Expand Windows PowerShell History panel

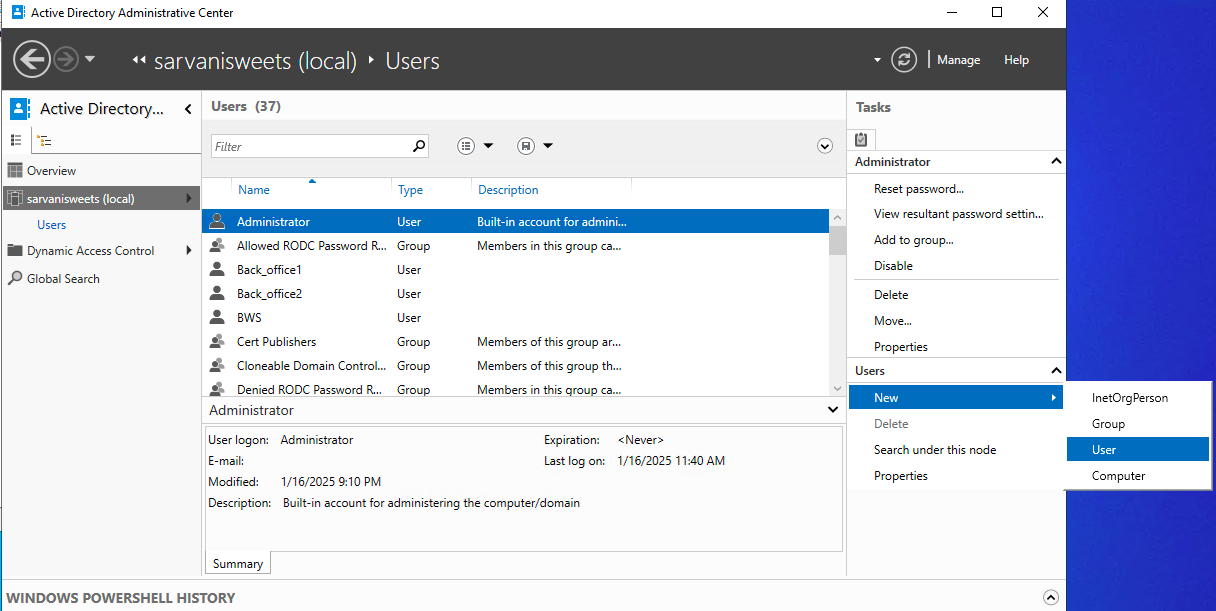tap(1051, 598)
